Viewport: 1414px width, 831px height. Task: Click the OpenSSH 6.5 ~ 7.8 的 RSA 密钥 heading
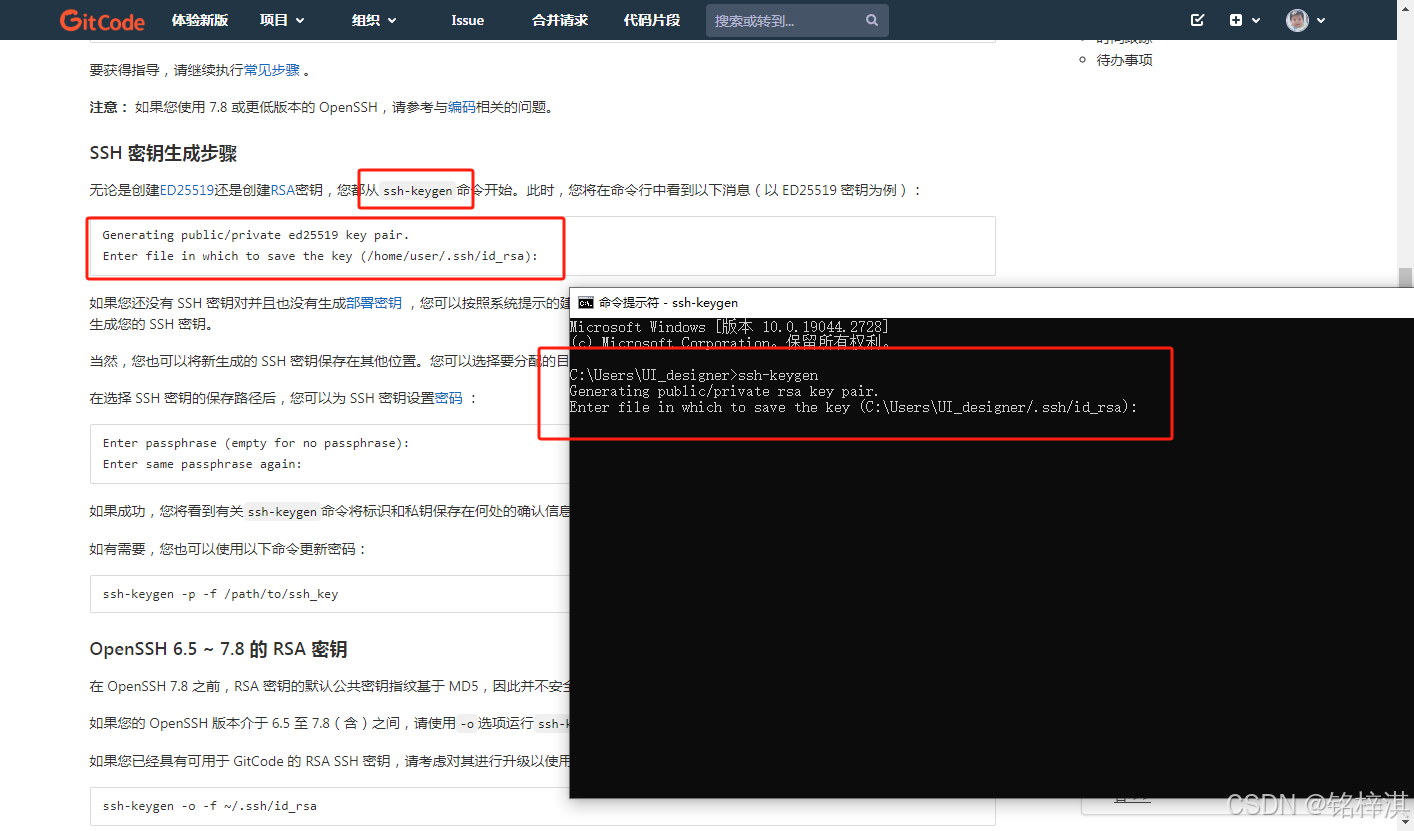tap(218, 649)
